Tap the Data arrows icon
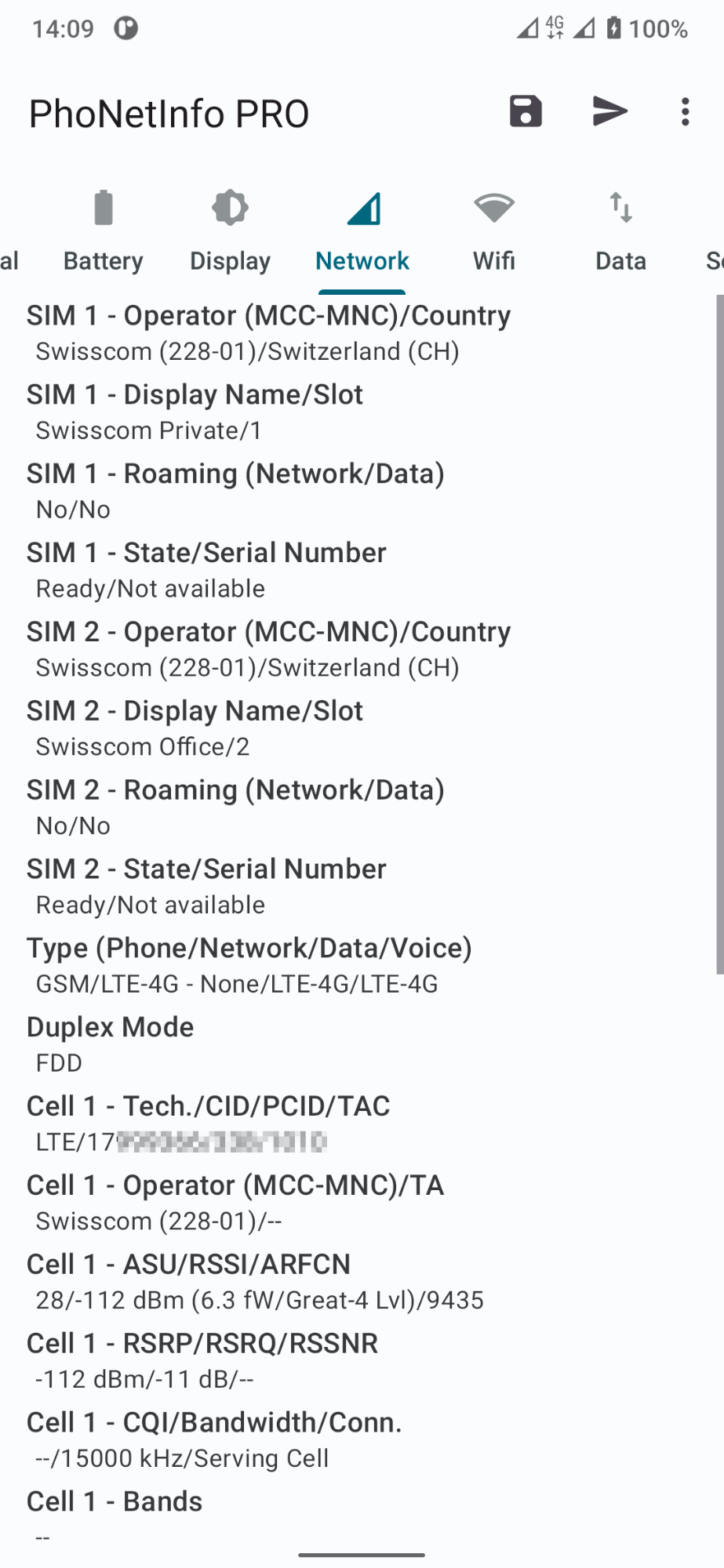The height and width of the screenshot is (1568, 724). point(620,208)
